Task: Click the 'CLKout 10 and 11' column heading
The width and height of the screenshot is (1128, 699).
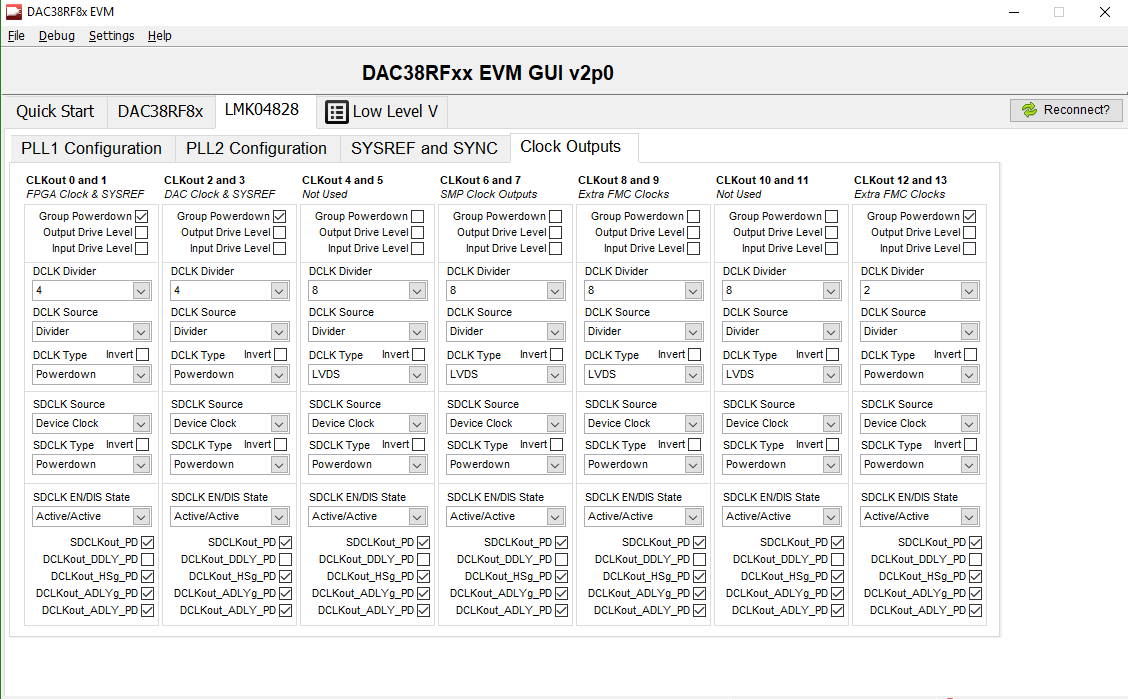Action: click(x=762, y=180)
